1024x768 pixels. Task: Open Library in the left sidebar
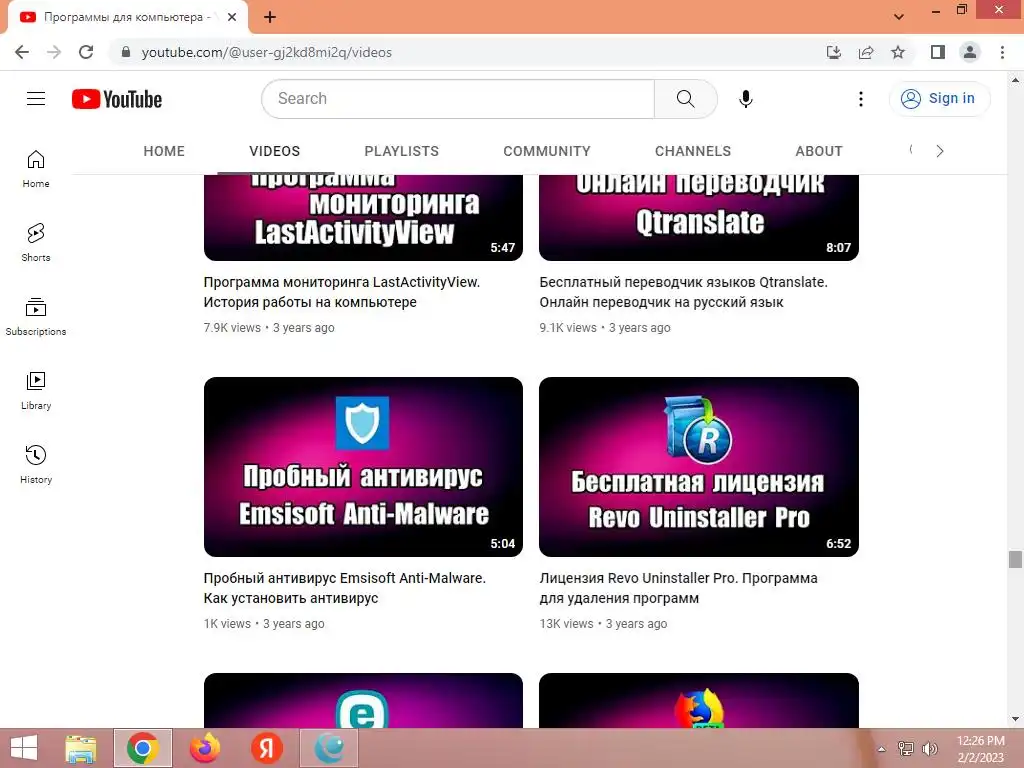36,391
